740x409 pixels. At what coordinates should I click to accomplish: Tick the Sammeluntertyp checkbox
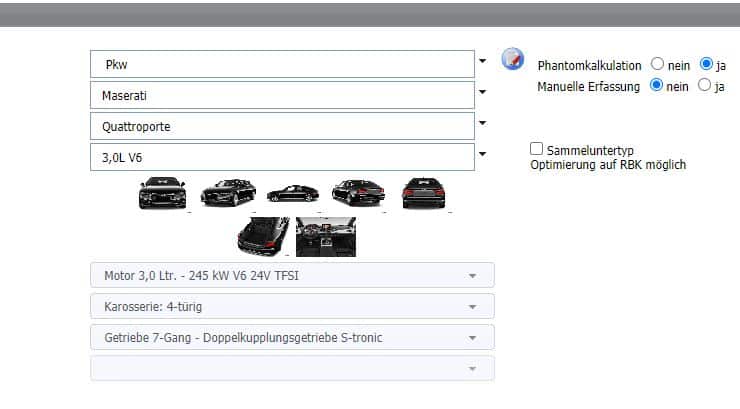[x=536, y=149]
